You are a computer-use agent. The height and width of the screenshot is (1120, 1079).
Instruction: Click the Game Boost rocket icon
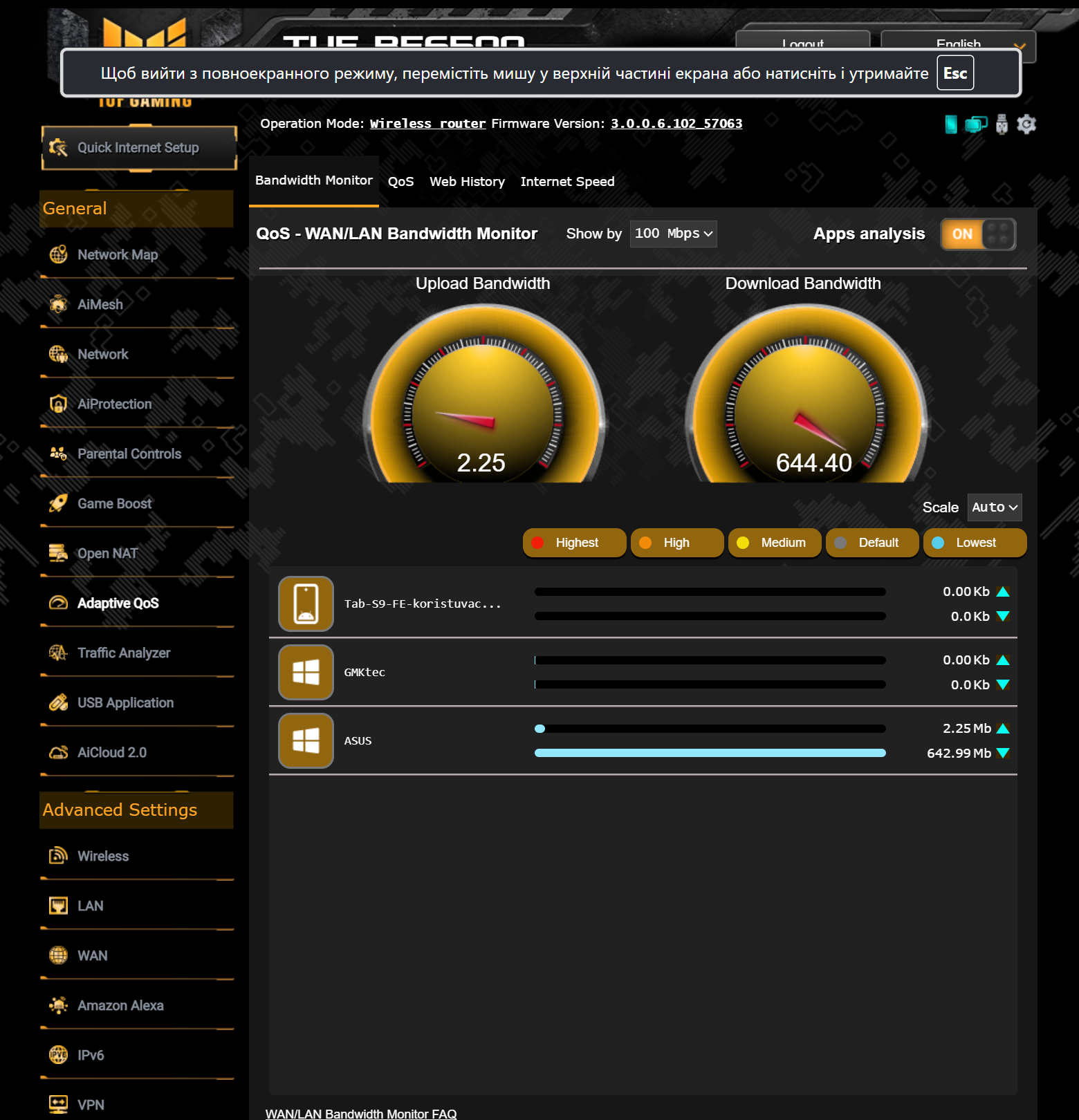tap(58, 503)
